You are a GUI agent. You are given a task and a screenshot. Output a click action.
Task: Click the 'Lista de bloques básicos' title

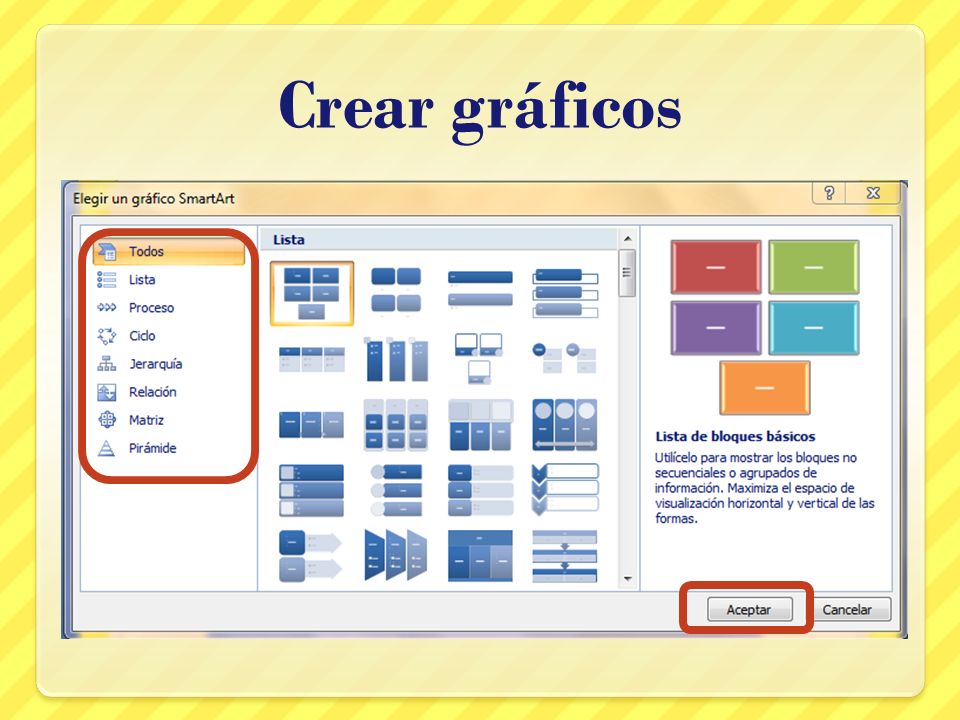coord(735,437)
